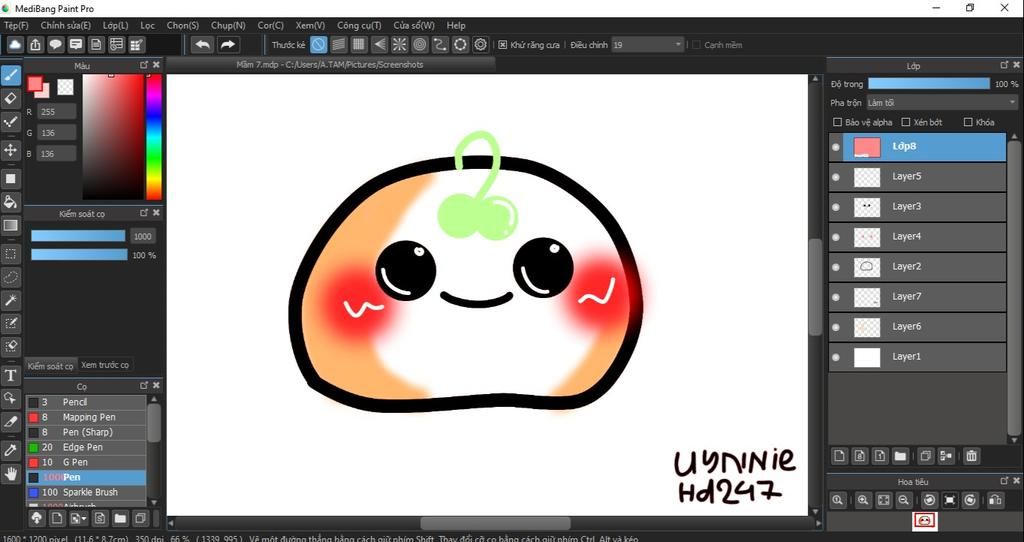Select the Eraser tool
Image resolution: width=1024 pixels, height=542 pixels.
(x=10, y=99)
